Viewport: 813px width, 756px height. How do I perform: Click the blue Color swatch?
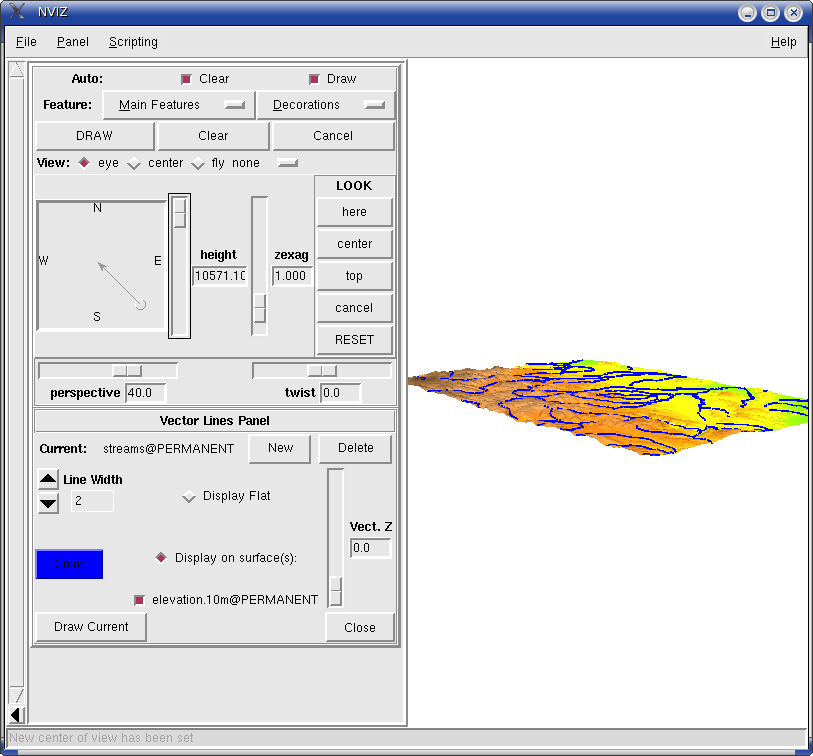[69, 564]
